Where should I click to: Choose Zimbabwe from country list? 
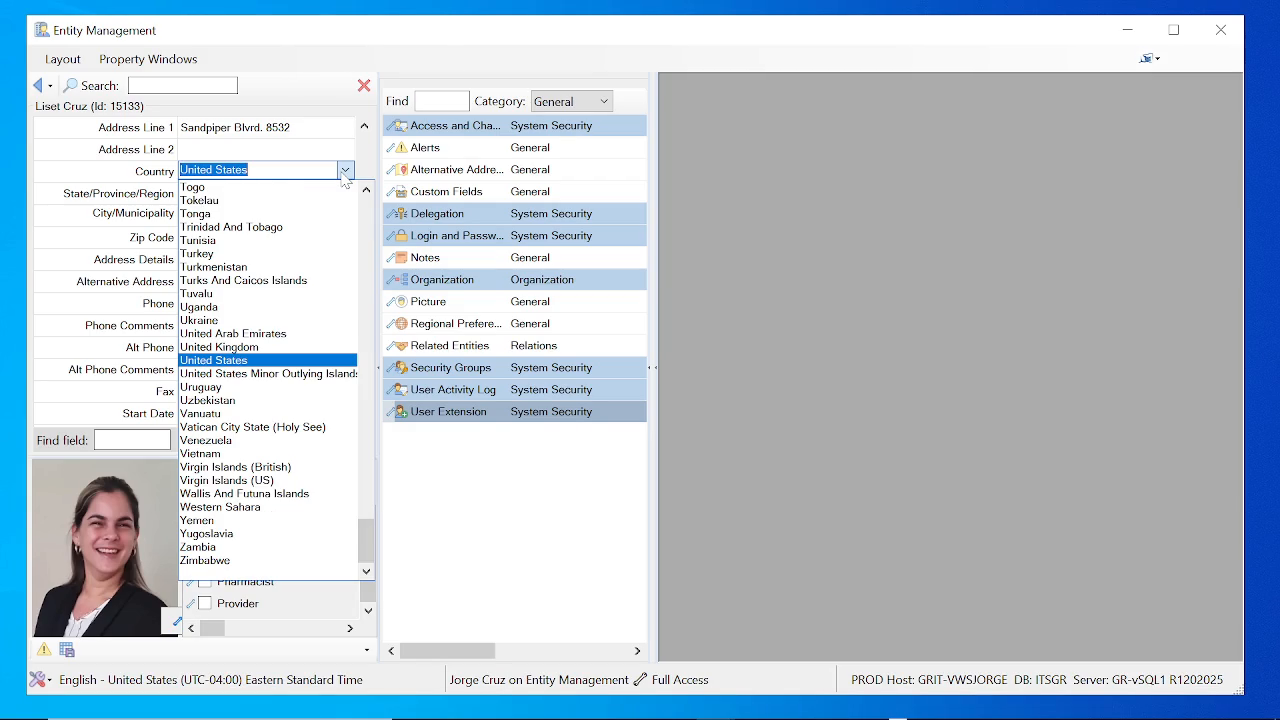click(205, 561)
